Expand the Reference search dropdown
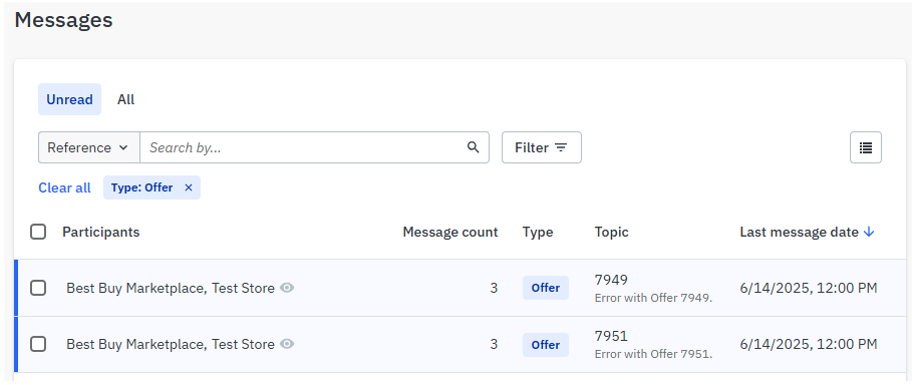Screen dimensions: 912x385 [x=89, y=148]
